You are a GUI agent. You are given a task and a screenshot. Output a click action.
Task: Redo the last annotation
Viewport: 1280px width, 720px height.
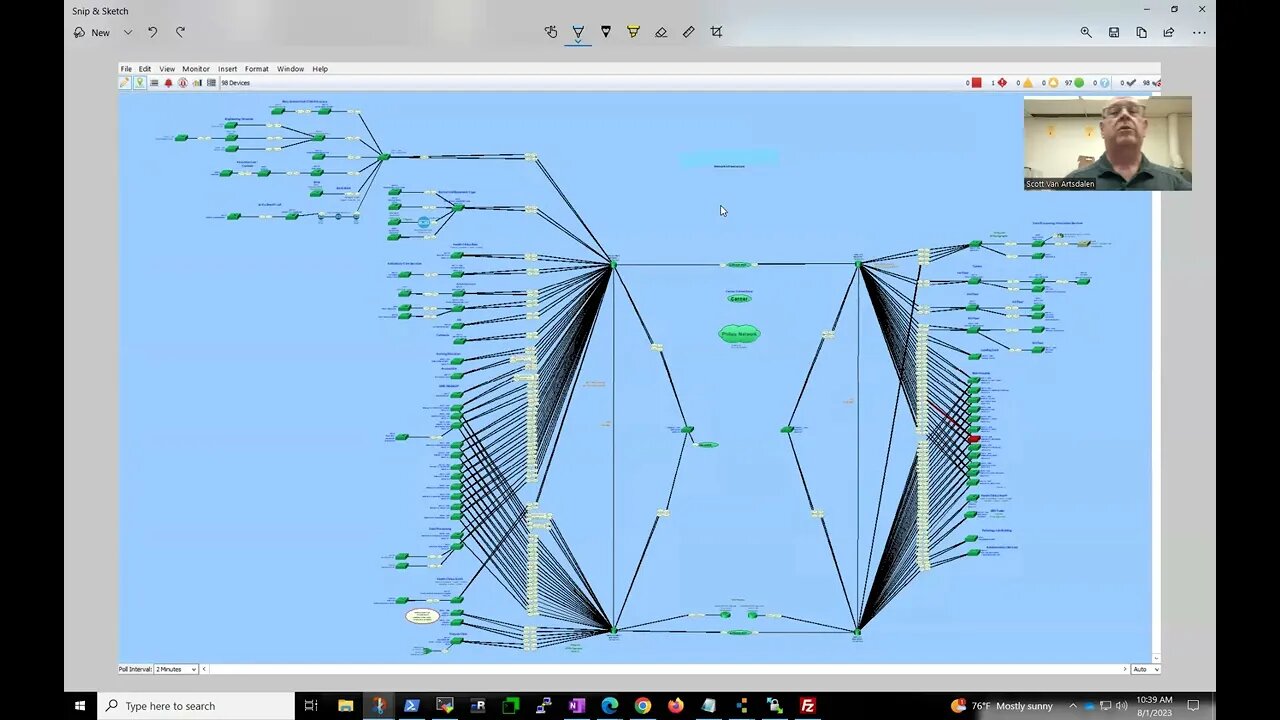click(x=181, y=32)
